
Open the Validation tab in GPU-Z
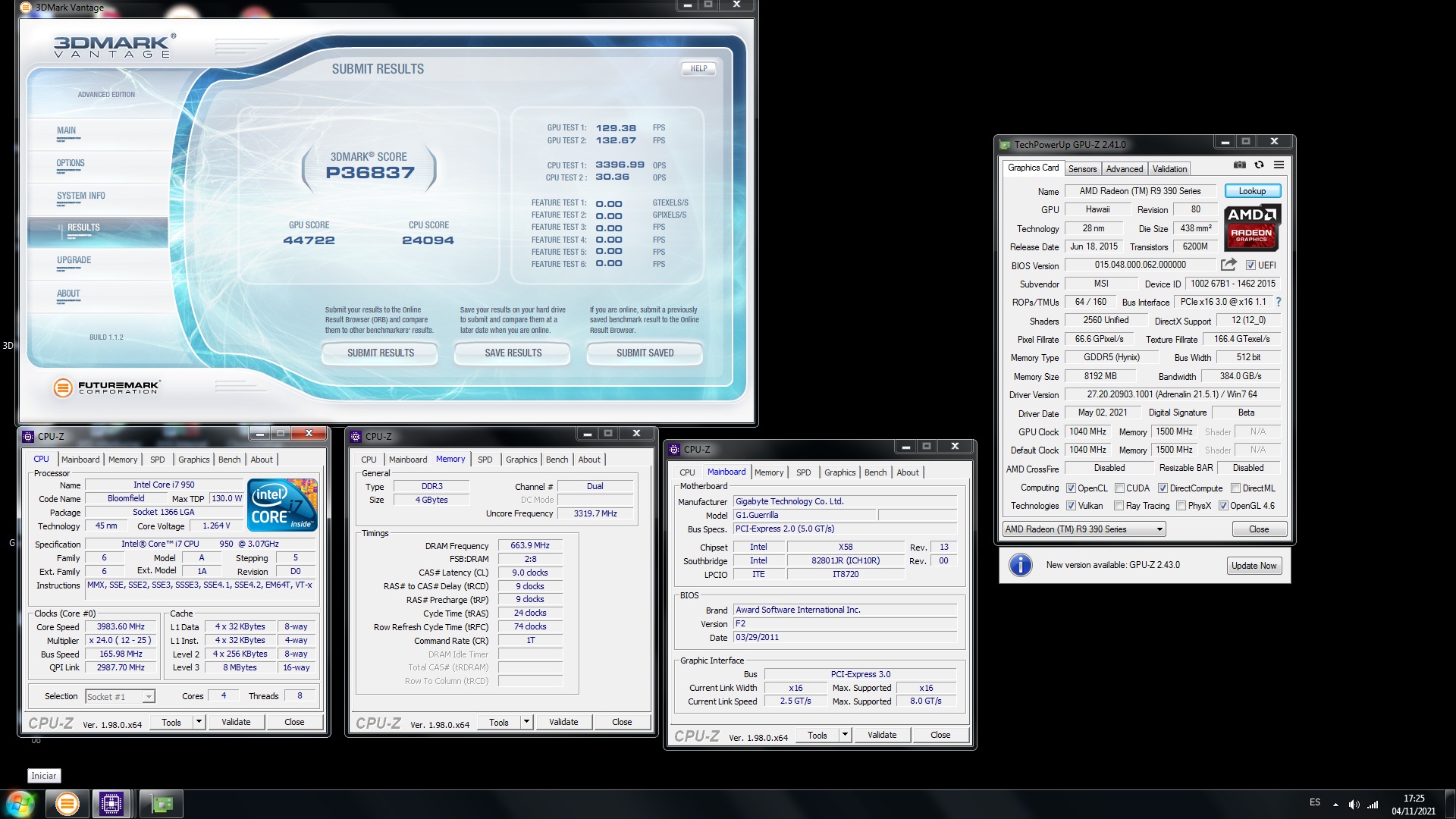(x=1169, y=169)
